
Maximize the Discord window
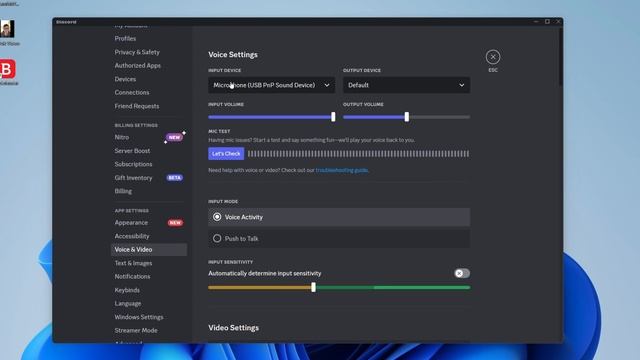[x=547, y=22]
